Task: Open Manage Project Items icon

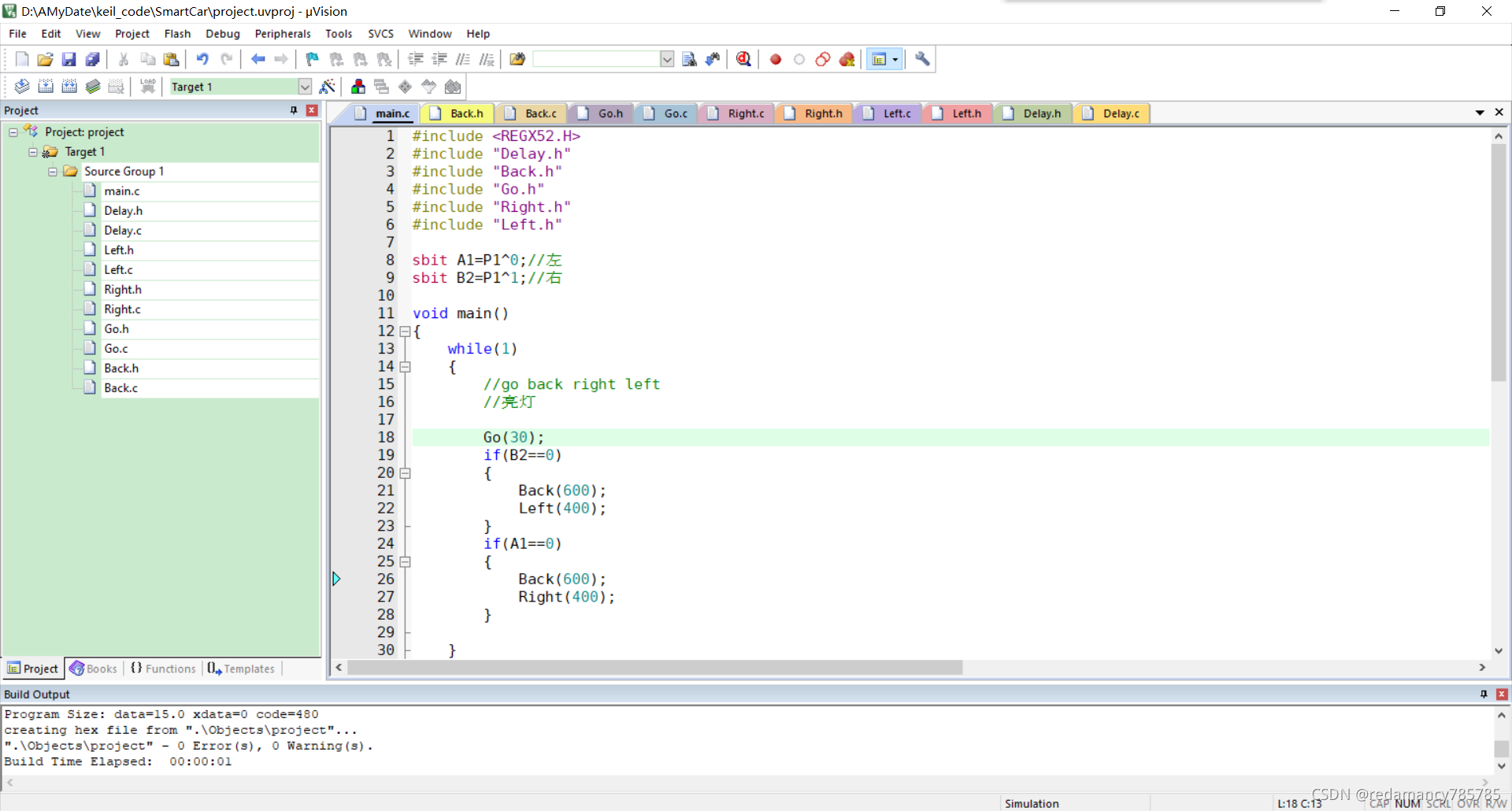Action: pyautogui.click(x=358, y=87)
